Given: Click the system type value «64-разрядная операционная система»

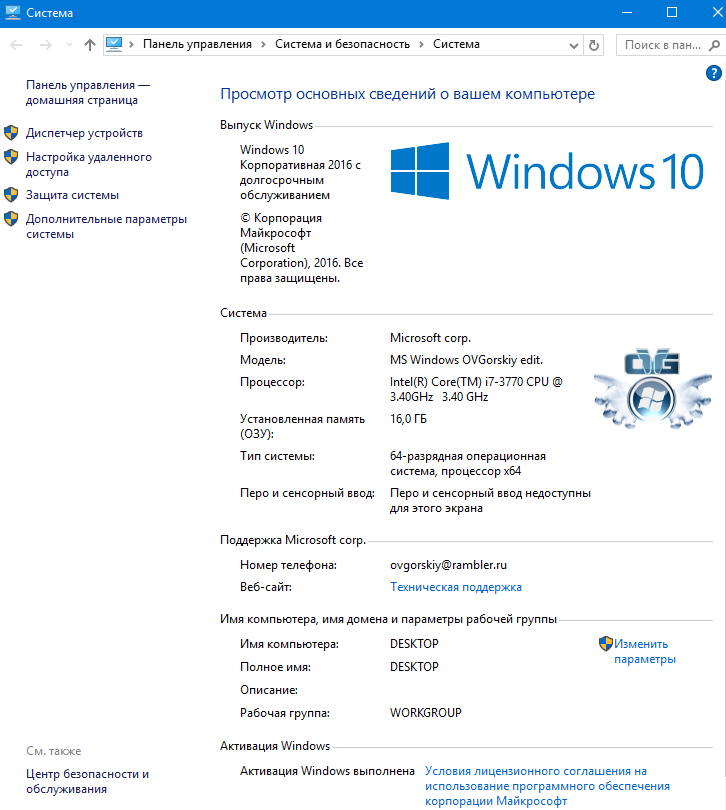Looking at the screenshot, I should coord(468,464).
